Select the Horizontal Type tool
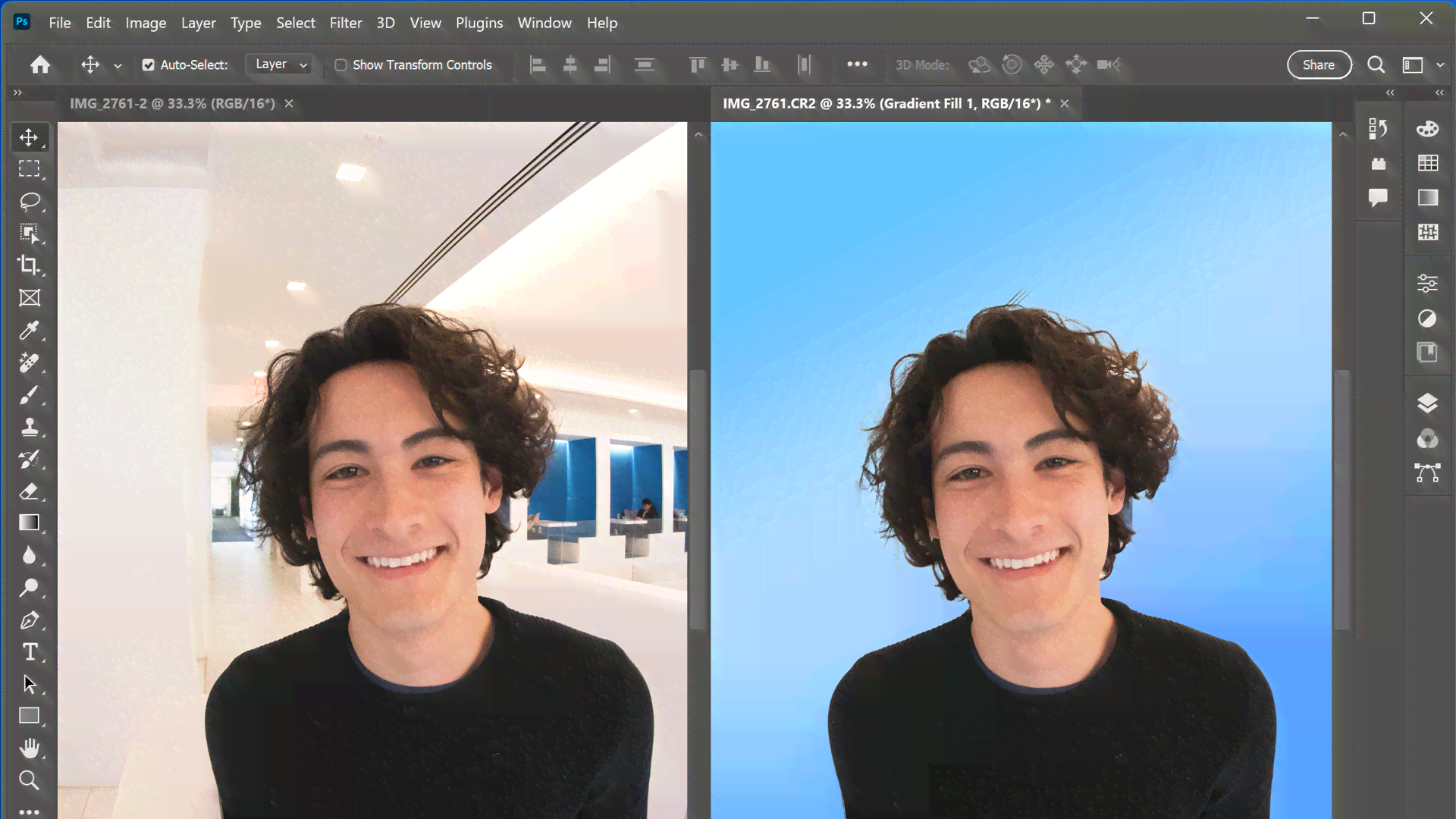The image size is (1456, 819). (x=29, y=652)
